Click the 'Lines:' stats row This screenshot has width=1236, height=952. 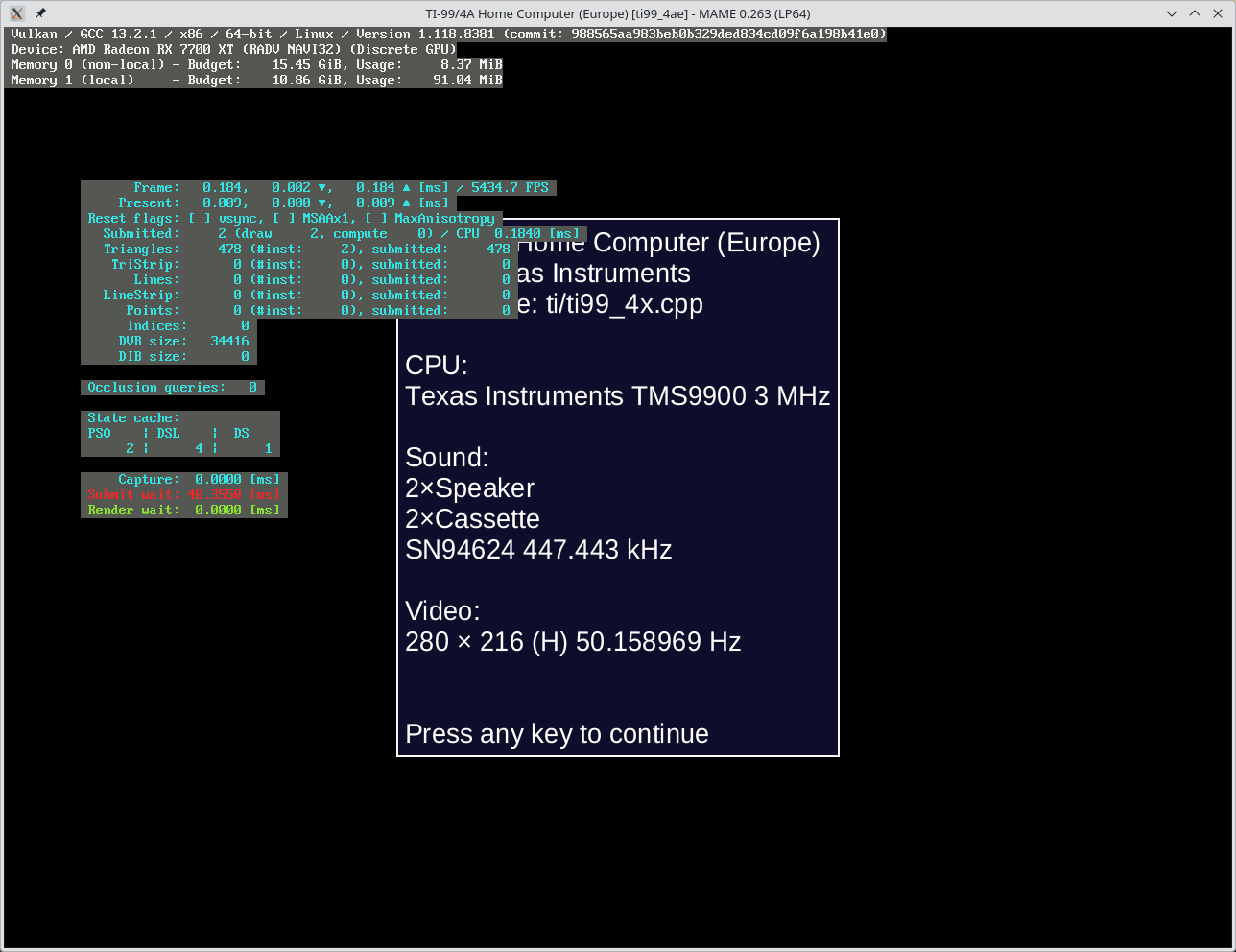299,280
